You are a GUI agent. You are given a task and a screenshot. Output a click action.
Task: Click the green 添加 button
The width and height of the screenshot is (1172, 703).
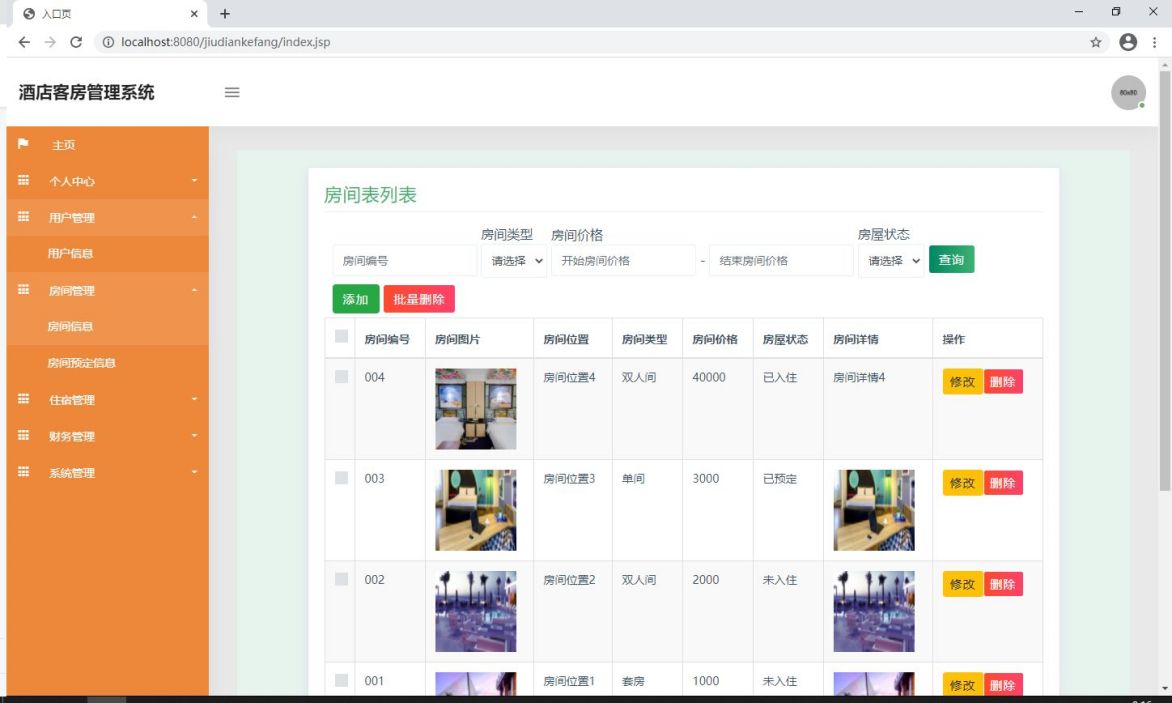(x=356, y=299)
